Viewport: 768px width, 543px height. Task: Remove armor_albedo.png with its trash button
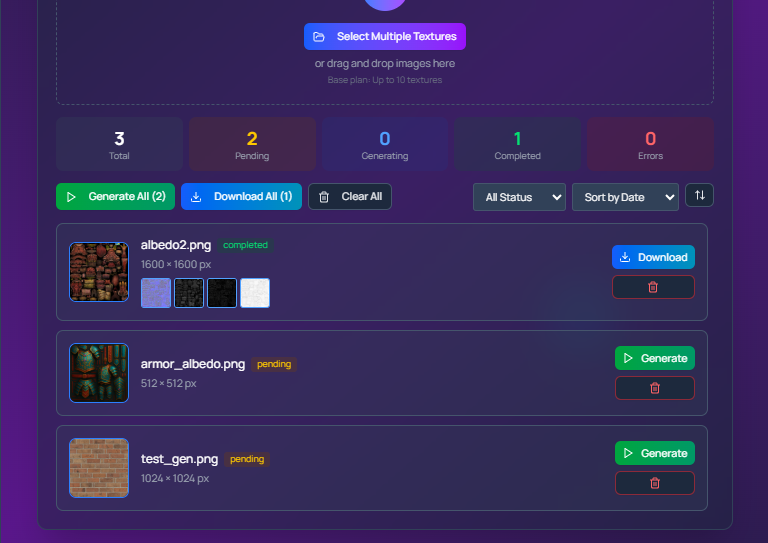pos(654,388)
